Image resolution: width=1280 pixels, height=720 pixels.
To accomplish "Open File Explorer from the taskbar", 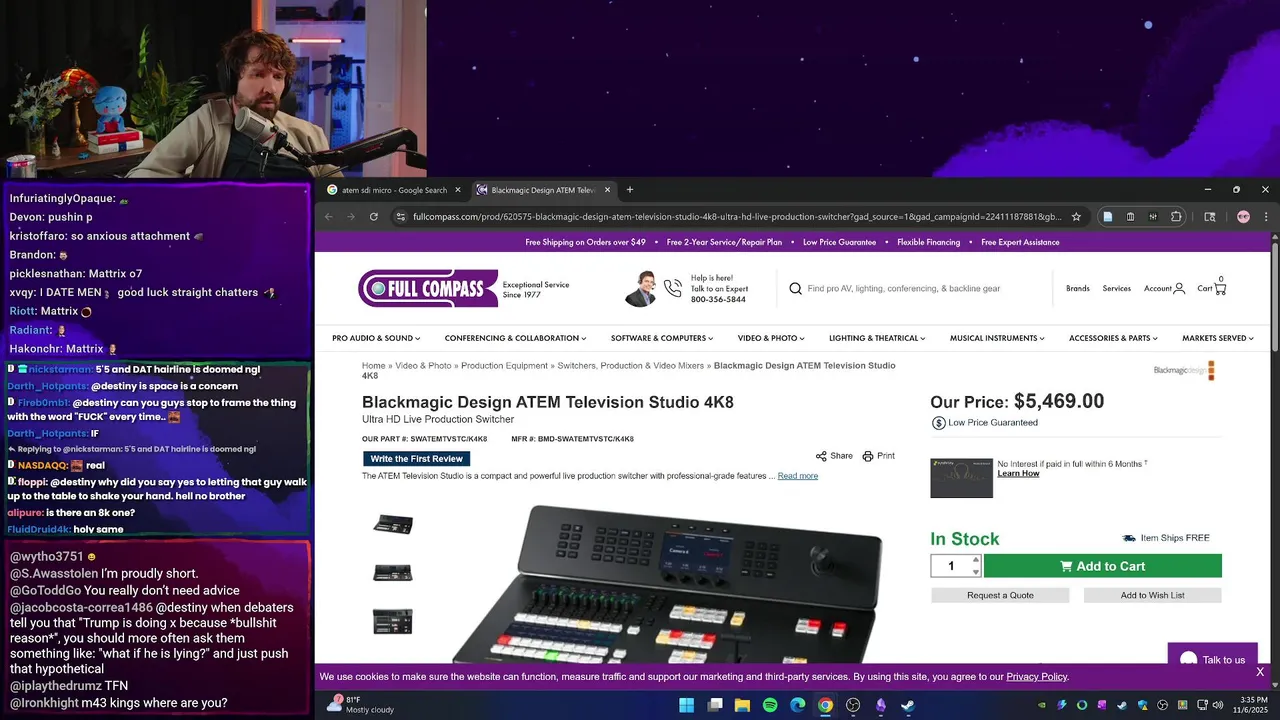I will [742, 705].
